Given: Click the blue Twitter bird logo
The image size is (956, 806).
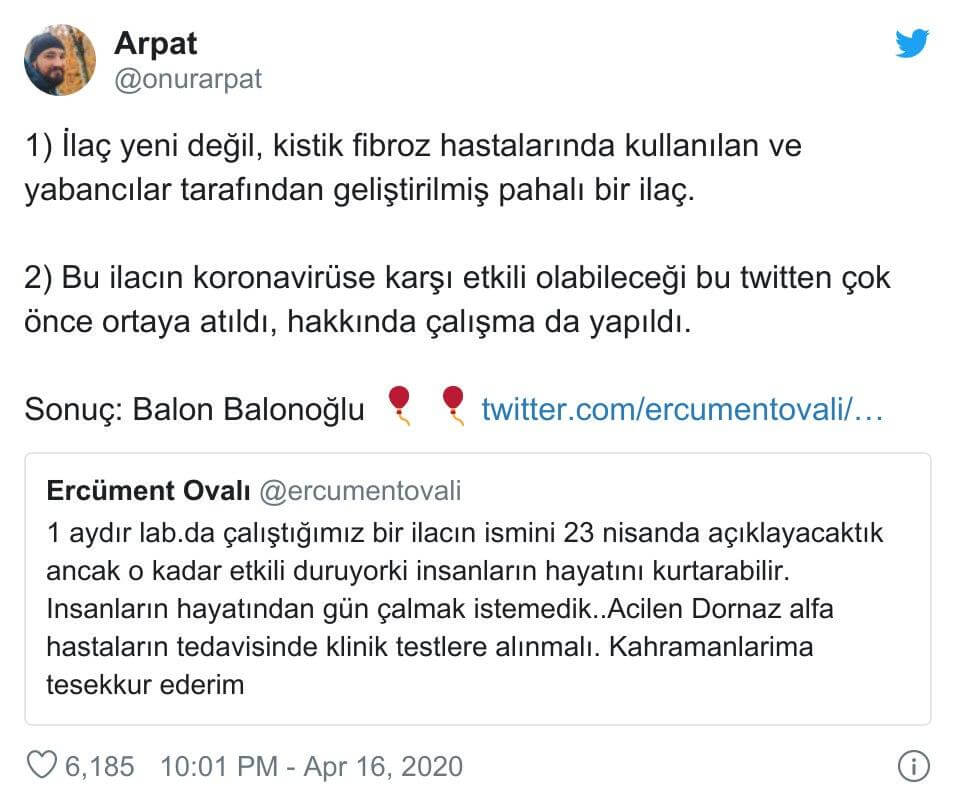Looking at the screenshot, I should click(911, 44).
